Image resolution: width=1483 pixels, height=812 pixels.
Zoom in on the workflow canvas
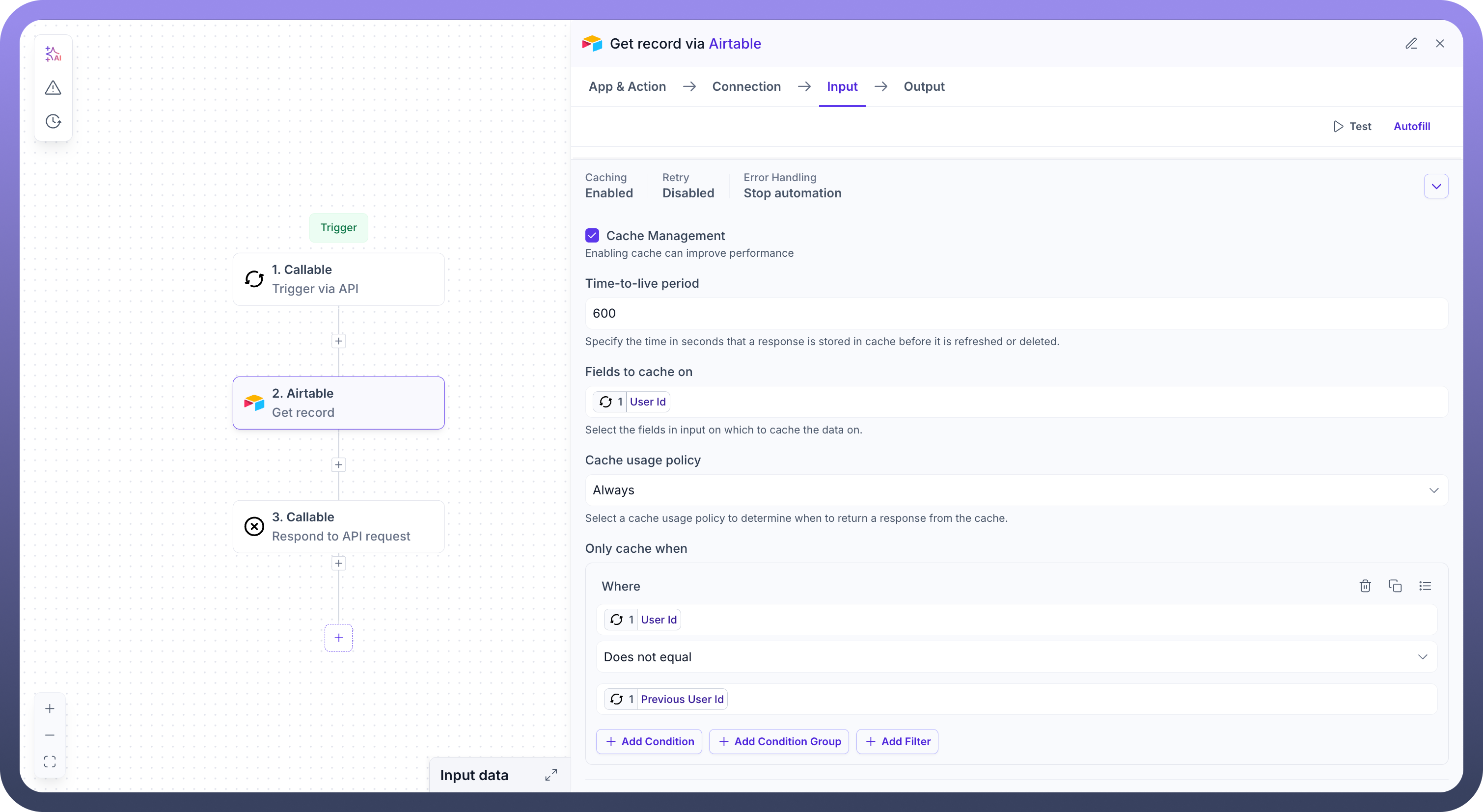50,709
